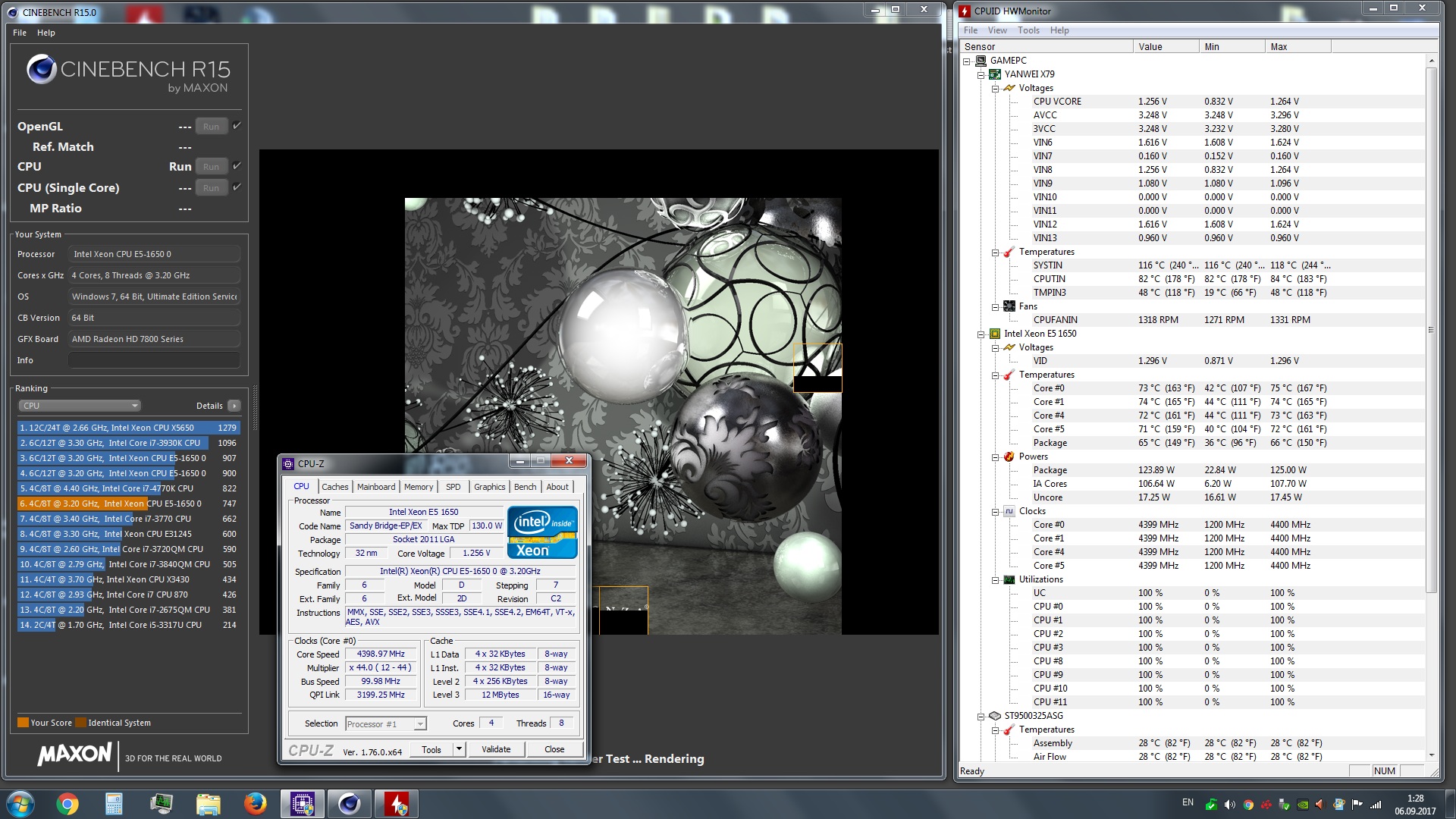Screen dimensions: 1456x819
Task: Toggle the OpenGL test checkbox
Action: [x=237, y=126]
